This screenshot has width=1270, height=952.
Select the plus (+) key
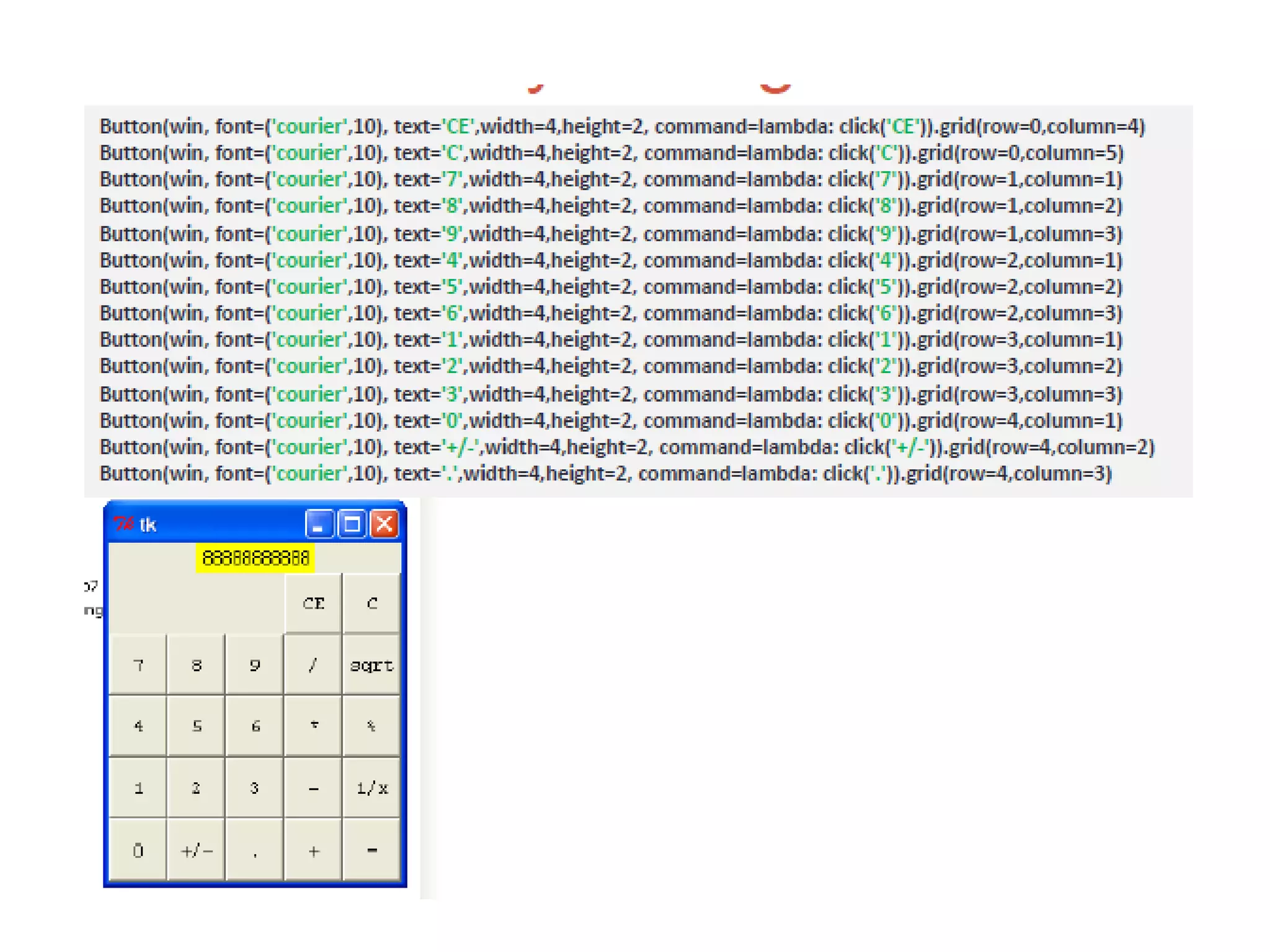[x=313, y=850]
